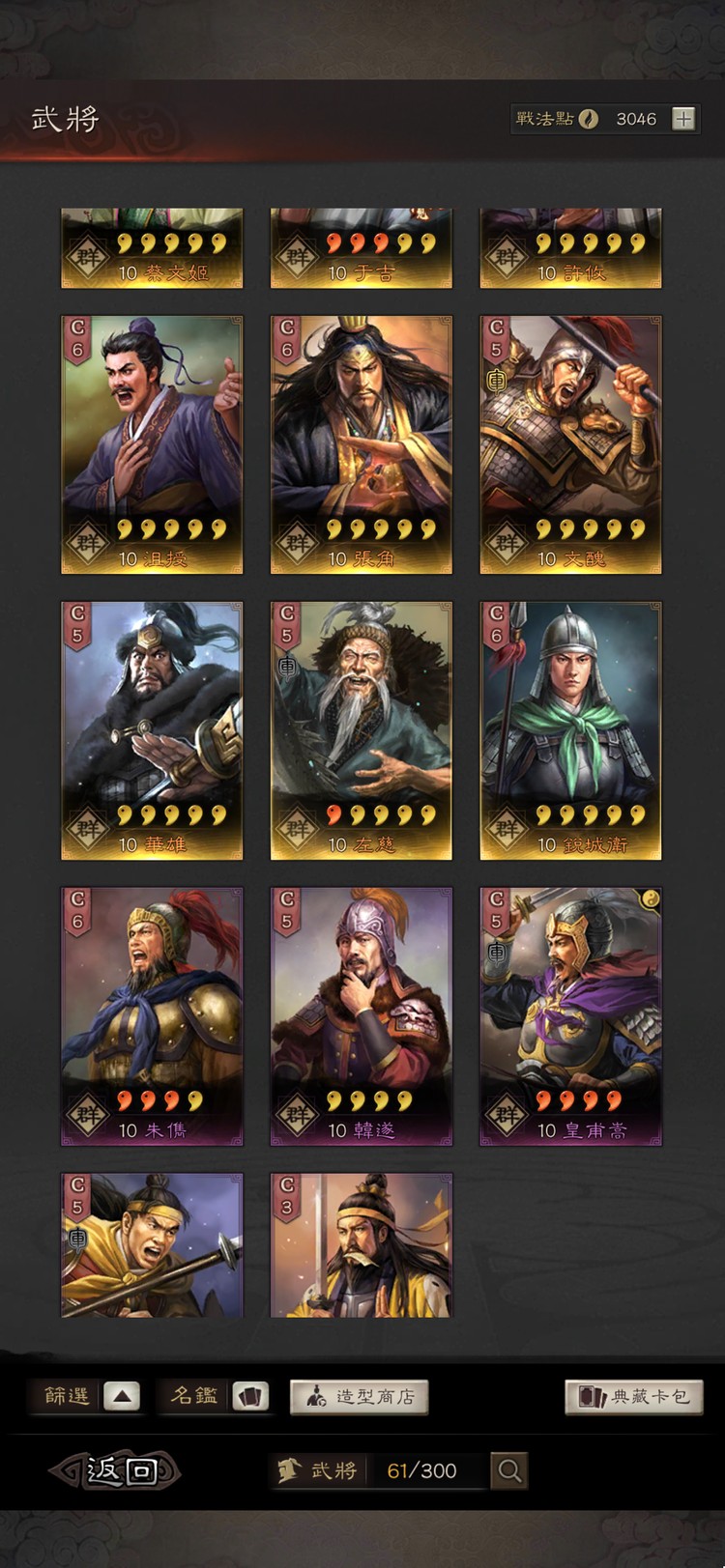Click the yin-yang badge on 皇甫嵩 card
Image resolution: width=725 pixels, height=1568 pixels.
[x=651, y=898]
